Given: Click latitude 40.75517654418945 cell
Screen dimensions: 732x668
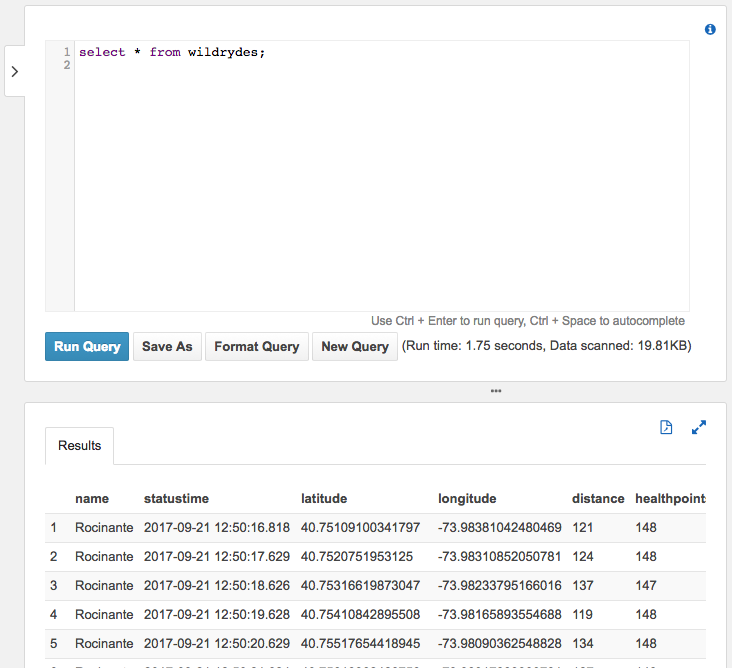Looking at the screenshot, I should (x=360, y=643).
